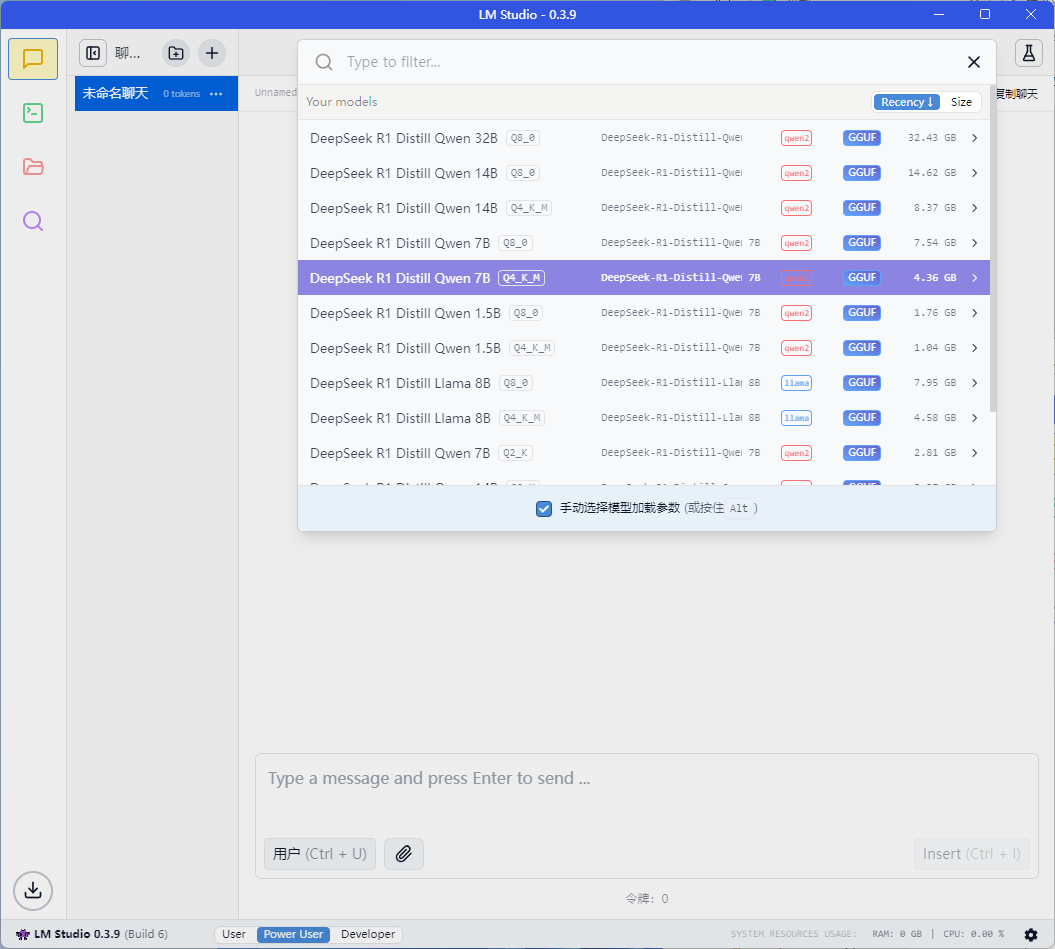Click llama tag on Llama 8B Q8_0 row
The height and width of the screenshot is (949, 1055).
coord(796,383)
